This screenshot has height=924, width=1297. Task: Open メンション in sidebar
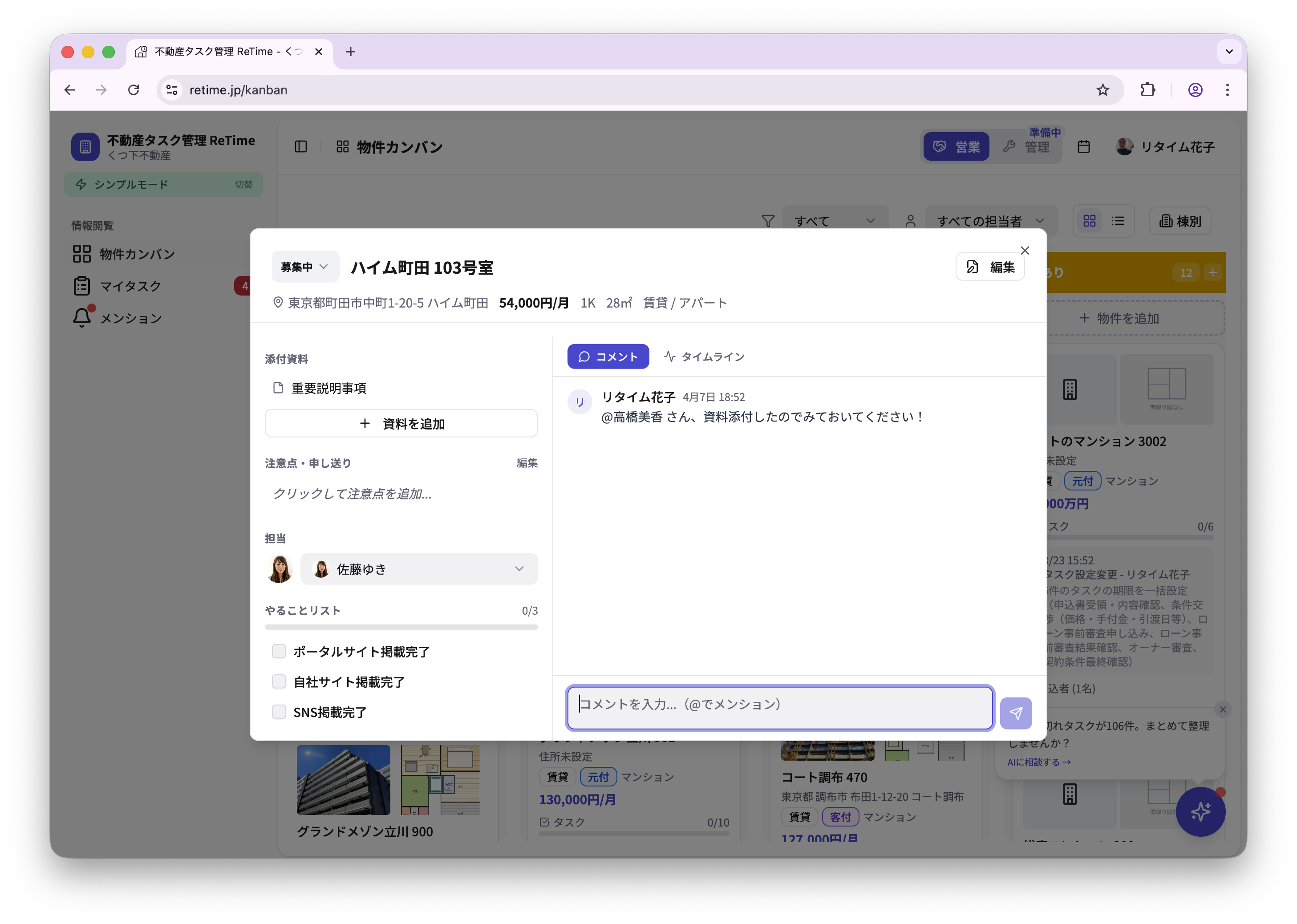(117, 317)
